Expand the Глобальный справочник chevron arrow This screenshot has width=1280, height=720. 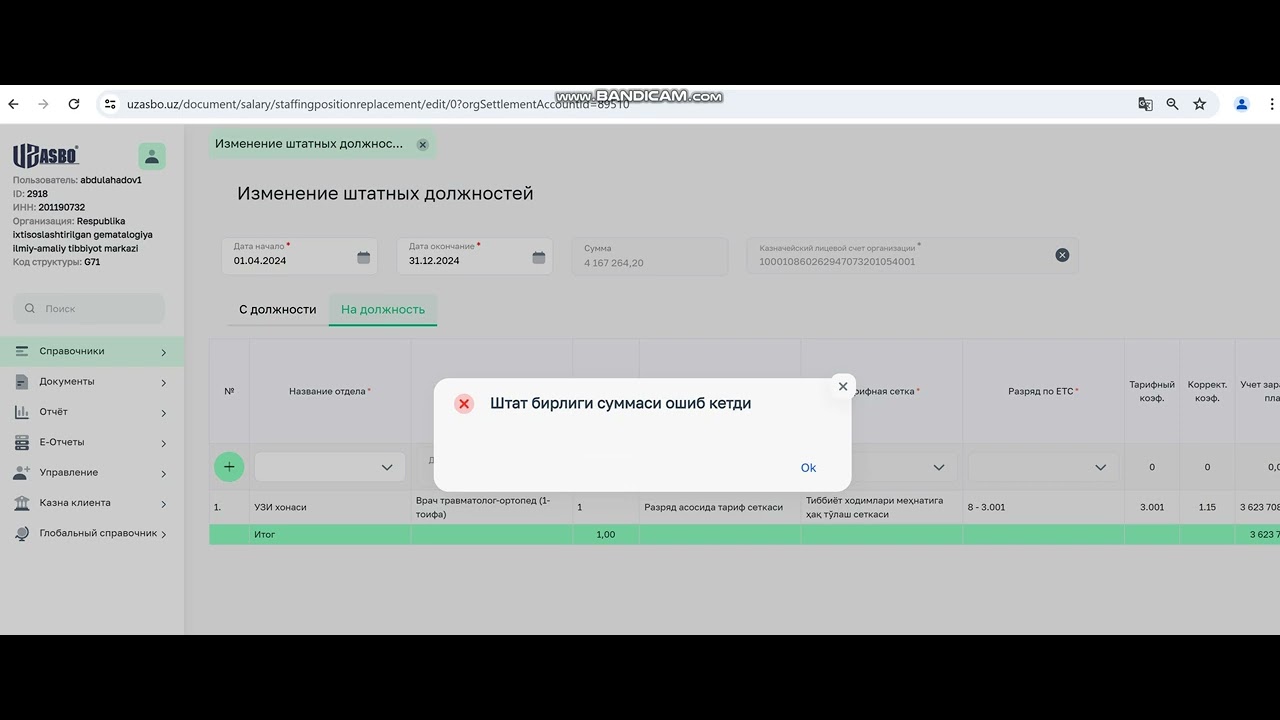pyautogui.click(x=164, y=534)
